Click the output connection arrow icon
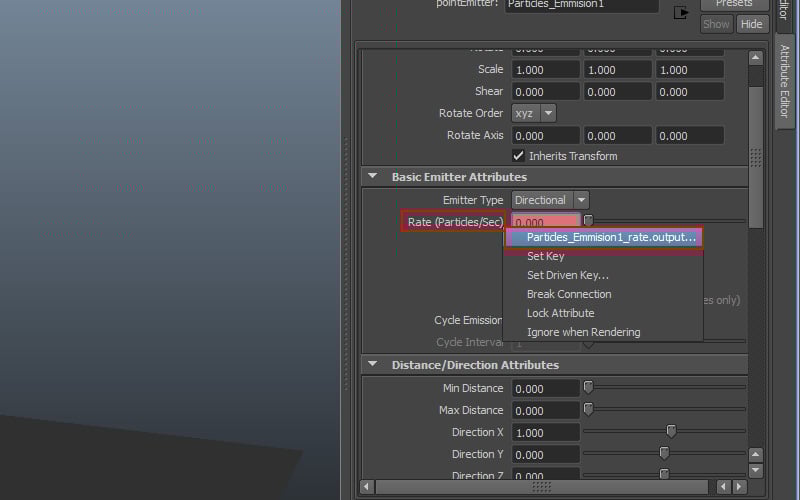 pos(681,13)
